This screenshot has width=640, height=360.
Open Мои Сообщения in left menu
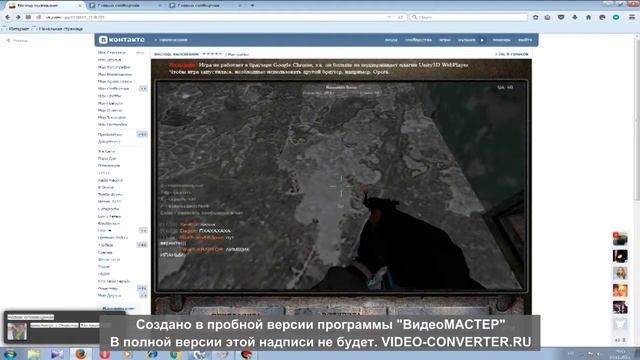tap(113, 89)
